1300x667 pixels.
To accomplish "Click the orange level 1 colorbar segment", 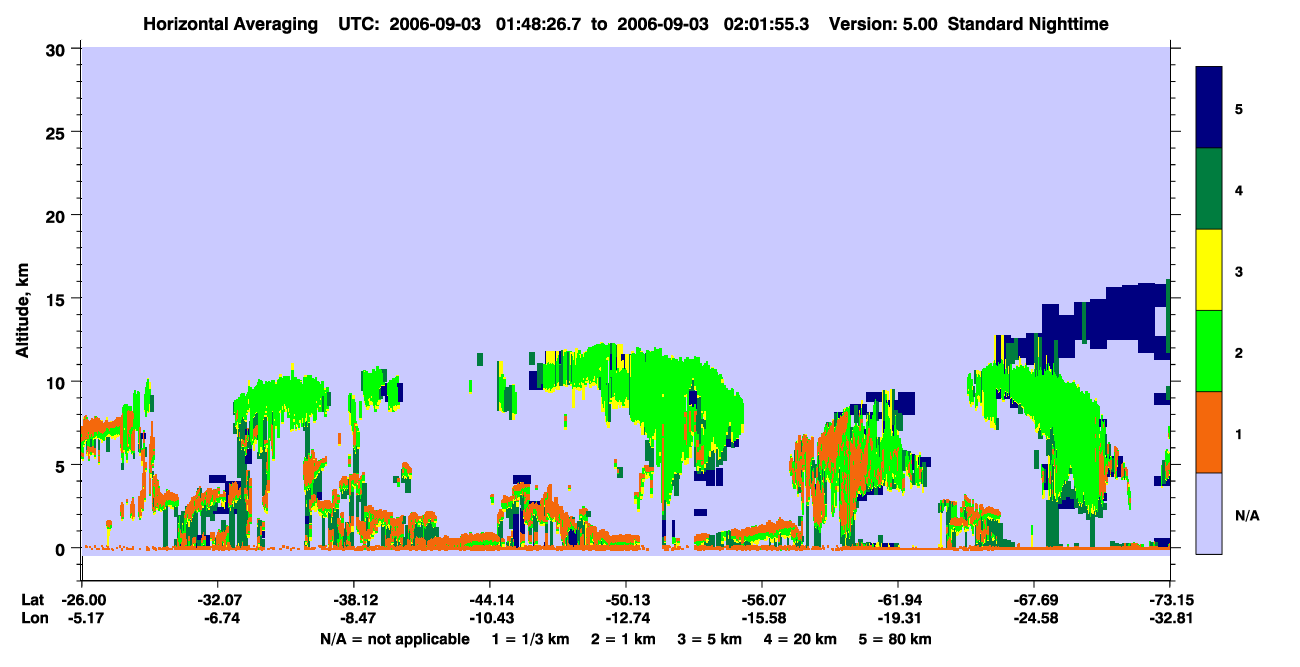I will (x=1209, y=432).
